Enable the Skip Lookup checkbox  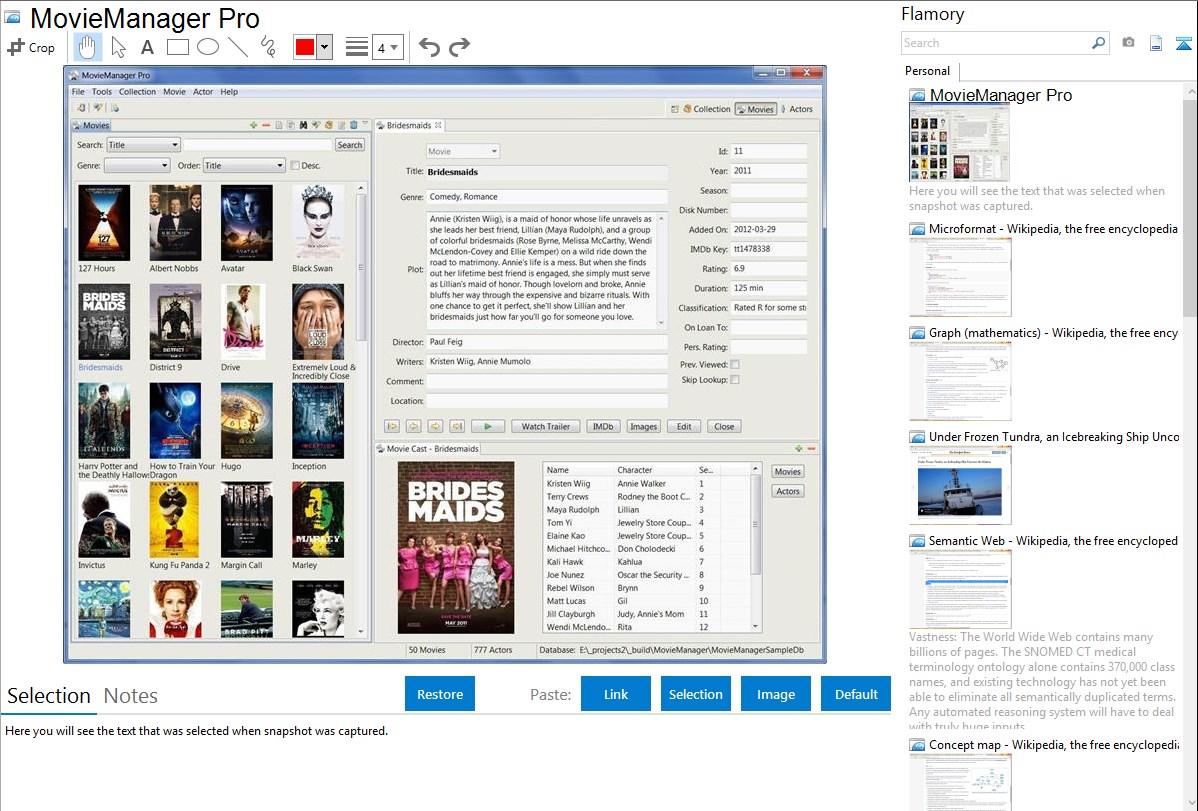(x=735, y=380)
